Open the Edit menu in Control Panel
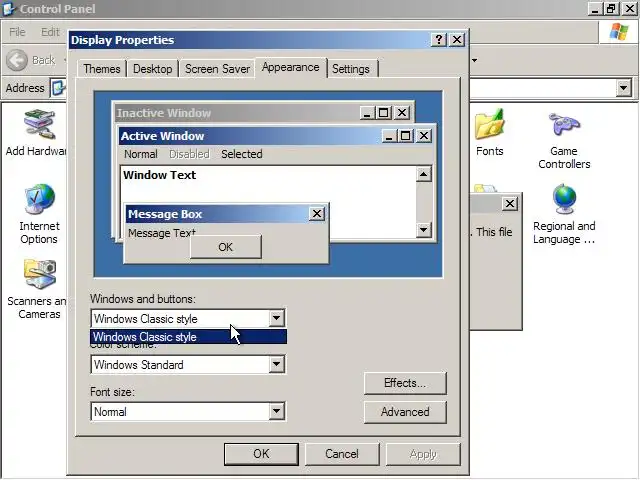This screenshot has height=480, width=640. pos(50,32)
